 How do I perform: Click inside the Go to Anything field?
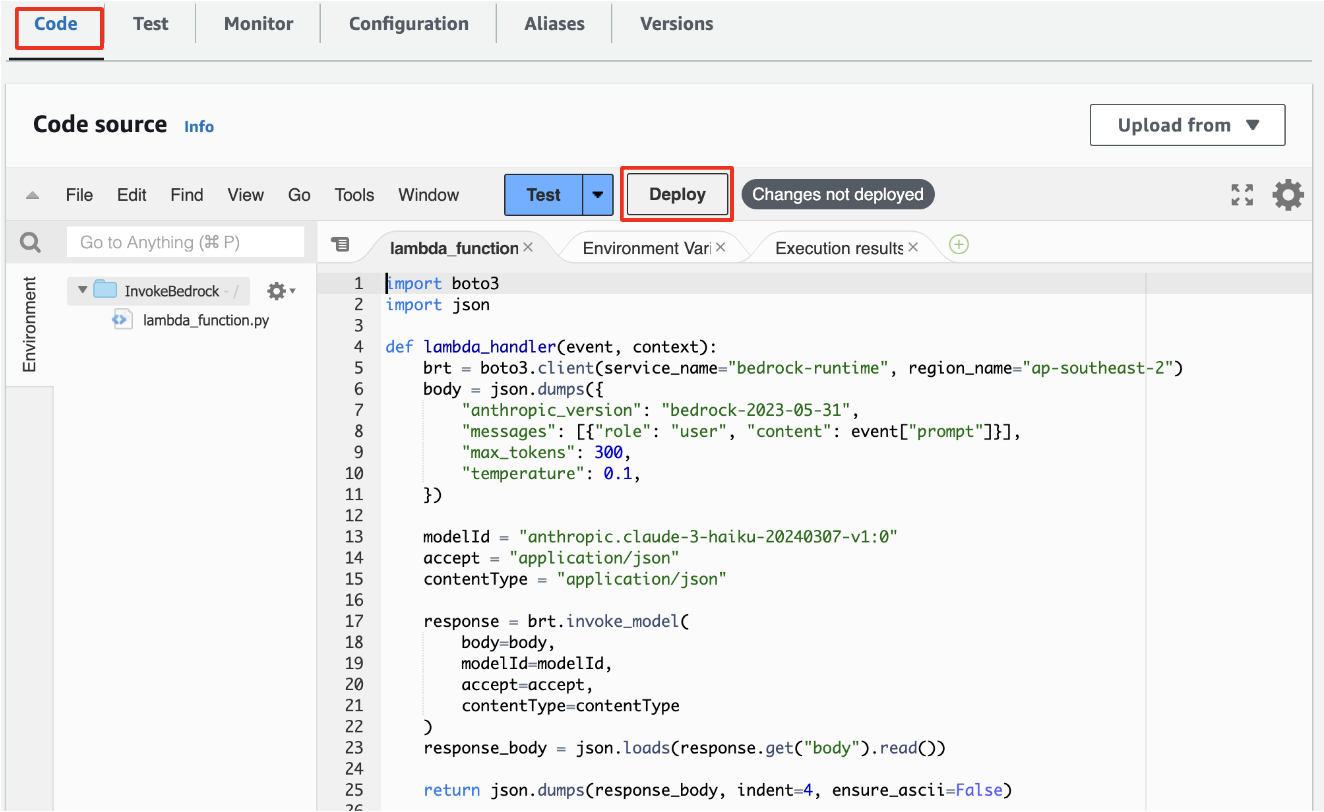[185, 241]
